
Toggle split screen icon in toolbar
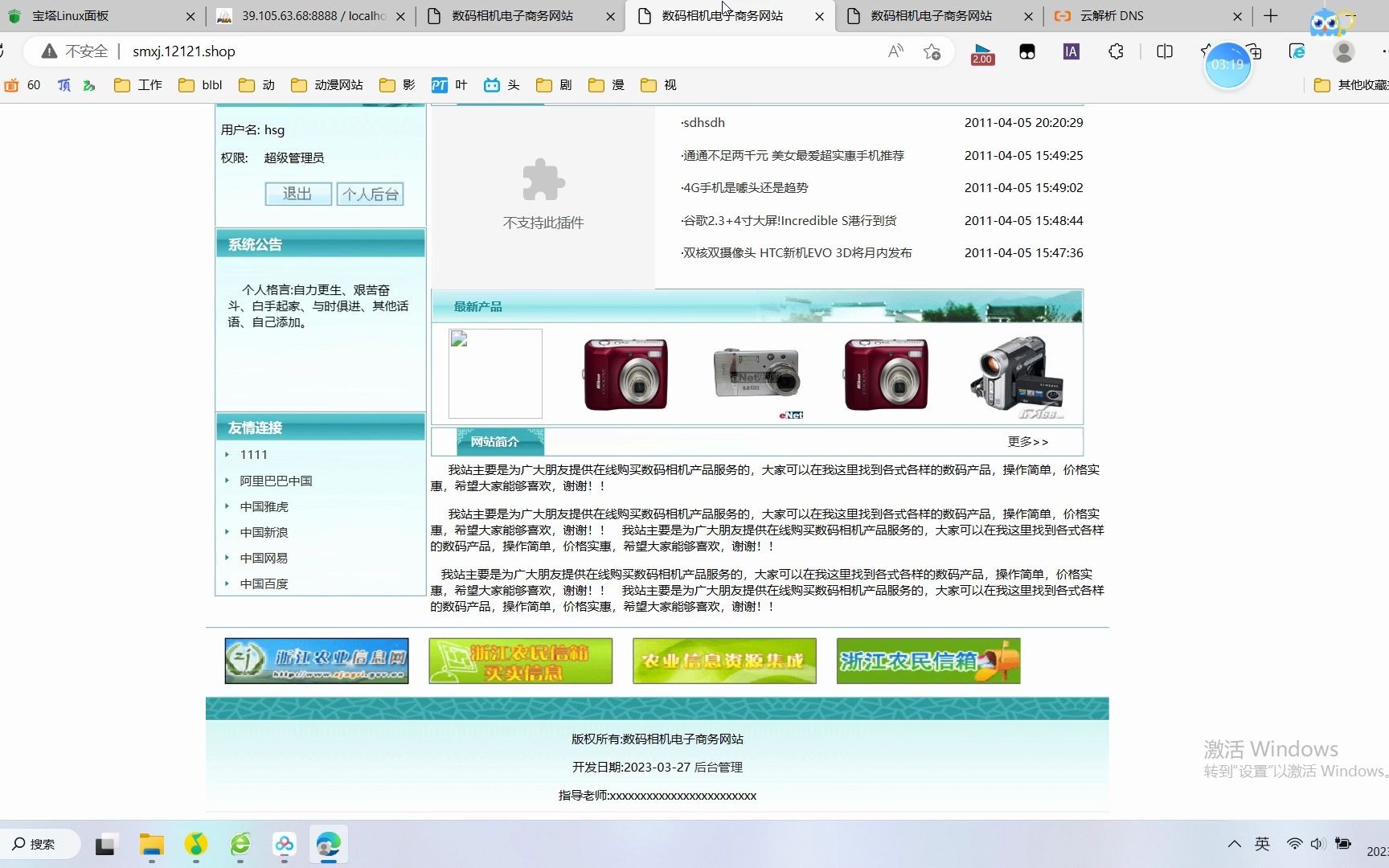click(1165, 51)
